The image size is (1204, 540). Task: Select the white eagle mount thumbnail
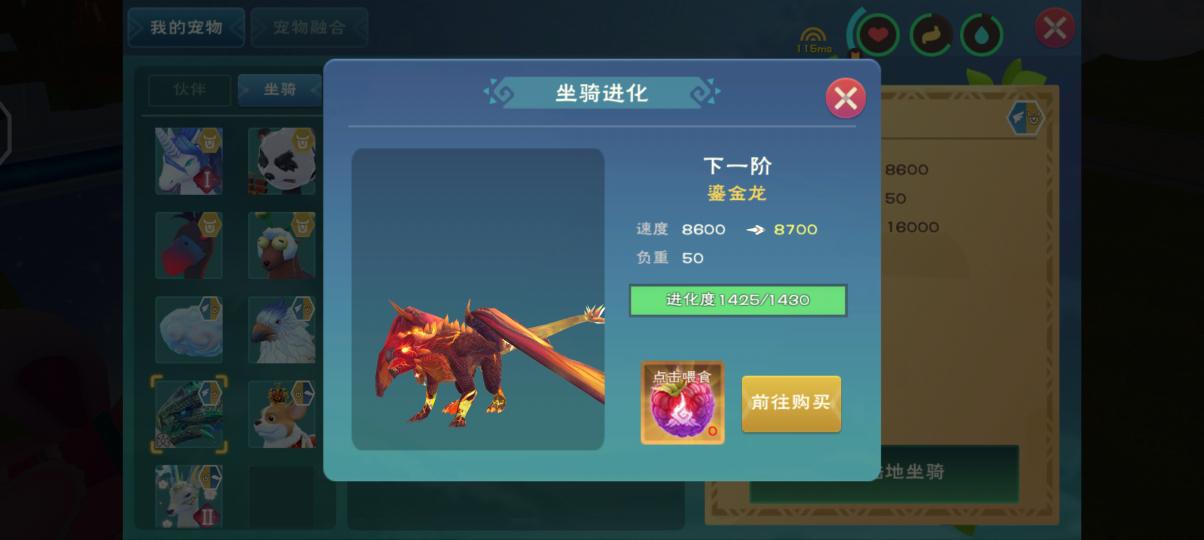pos(282,329)
